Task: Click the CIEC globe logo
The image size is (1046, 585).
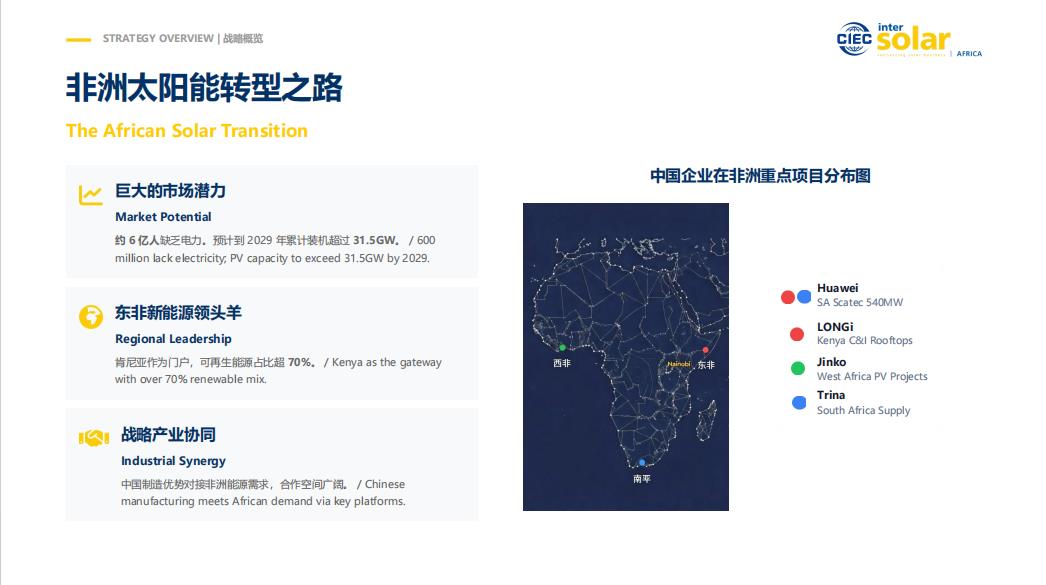Action: pyautogui.click(x=854, y=39)
